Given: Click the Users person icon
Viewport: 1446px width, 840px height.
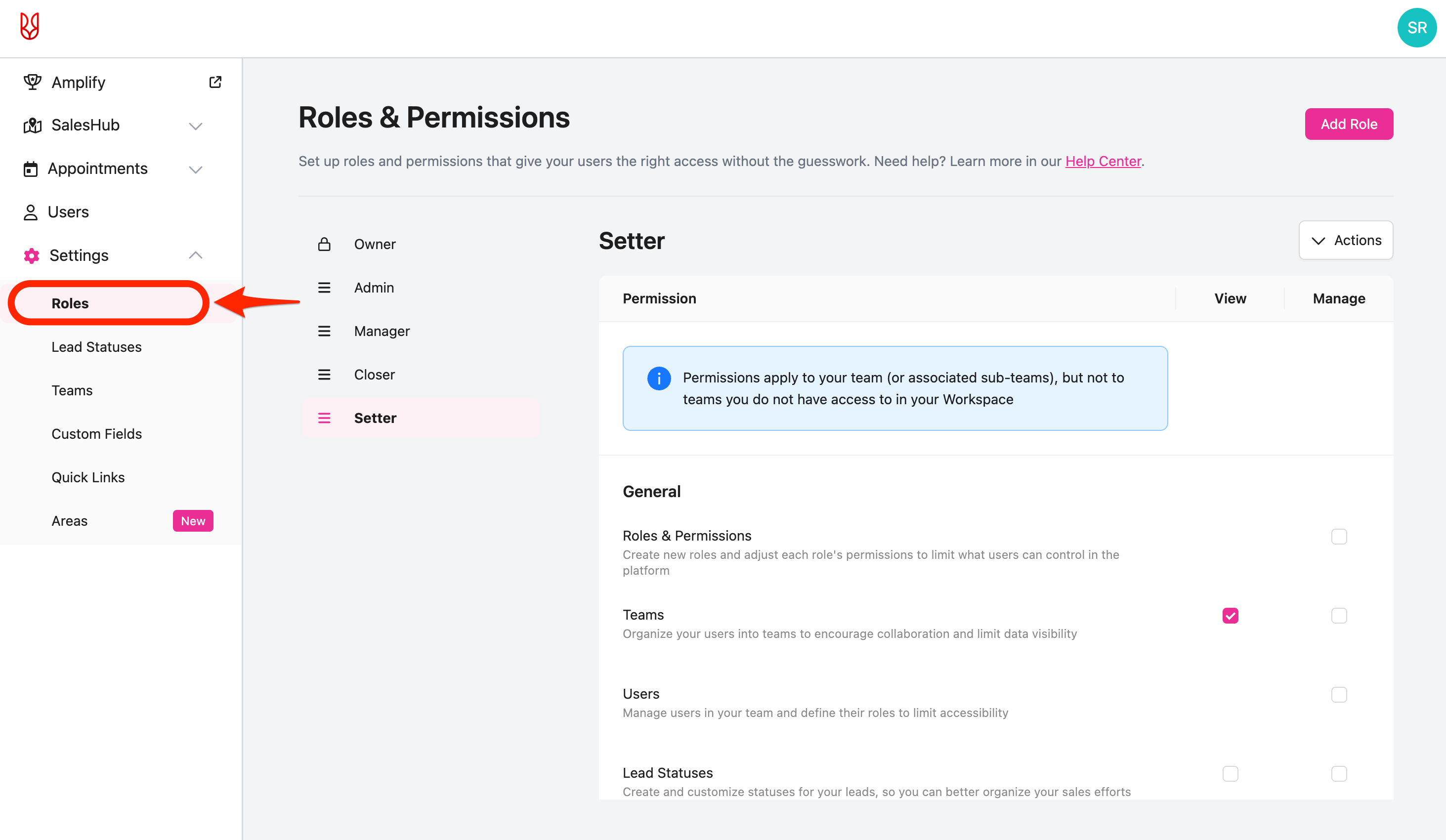Looking at the screenshot, I should click(x=31, y=212).
